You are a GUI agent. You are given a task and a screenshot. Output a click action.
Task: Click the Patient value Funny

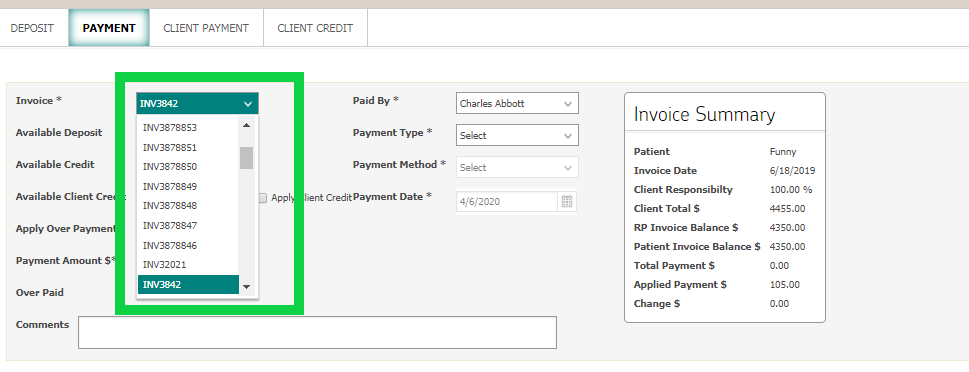pos(783,152)
